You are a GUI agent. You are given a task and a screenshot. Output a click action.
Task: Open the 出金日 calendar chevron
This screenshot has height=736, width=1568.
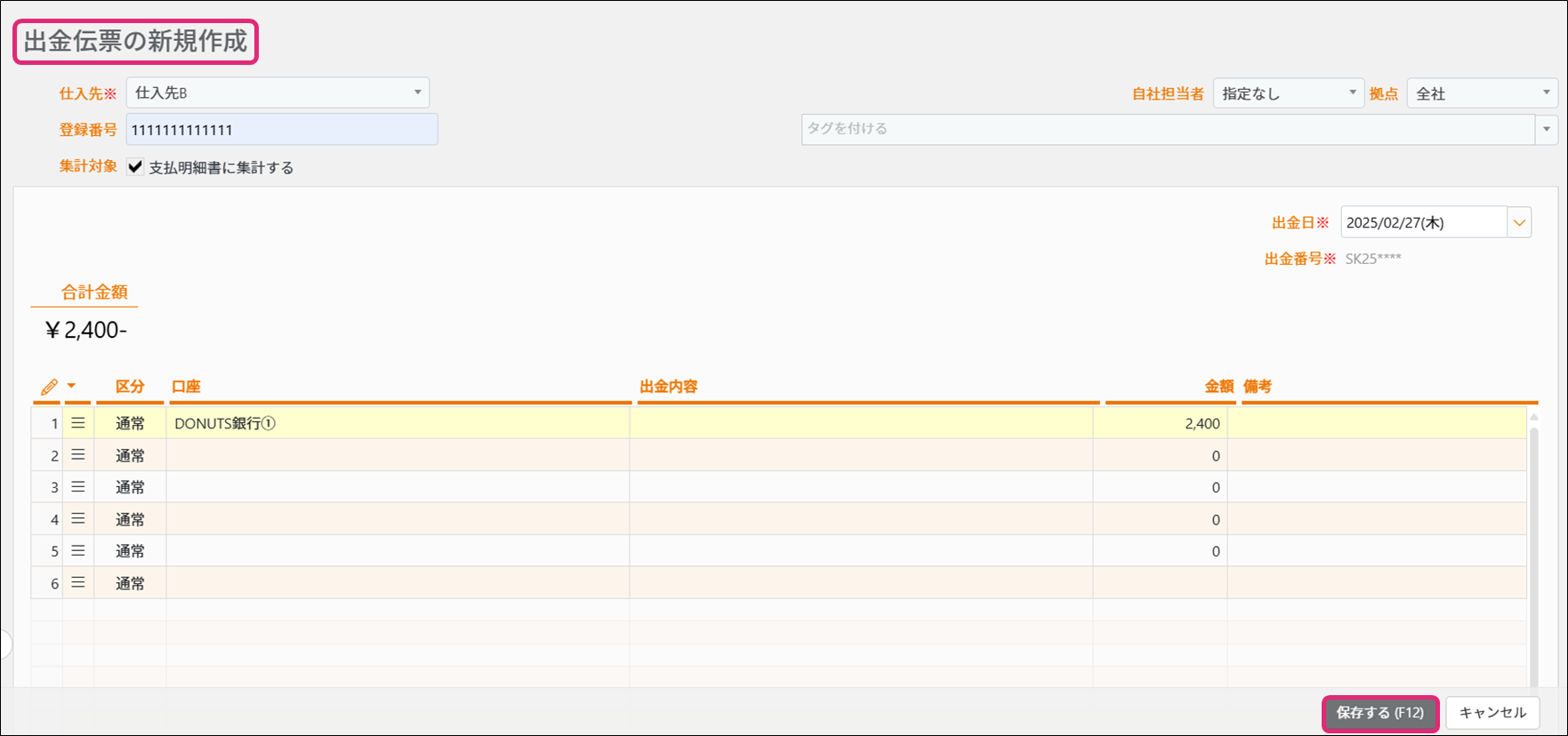pos(1519,222)
